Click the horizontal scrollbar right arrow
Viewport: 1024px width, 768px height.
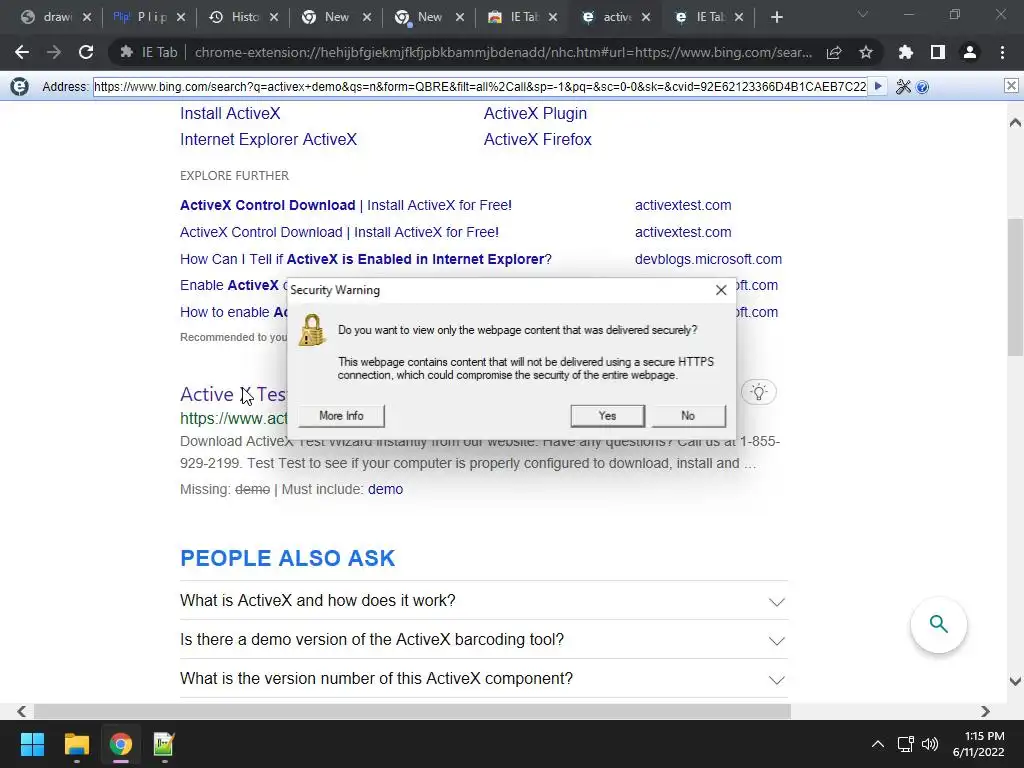(x=985, y=711)
